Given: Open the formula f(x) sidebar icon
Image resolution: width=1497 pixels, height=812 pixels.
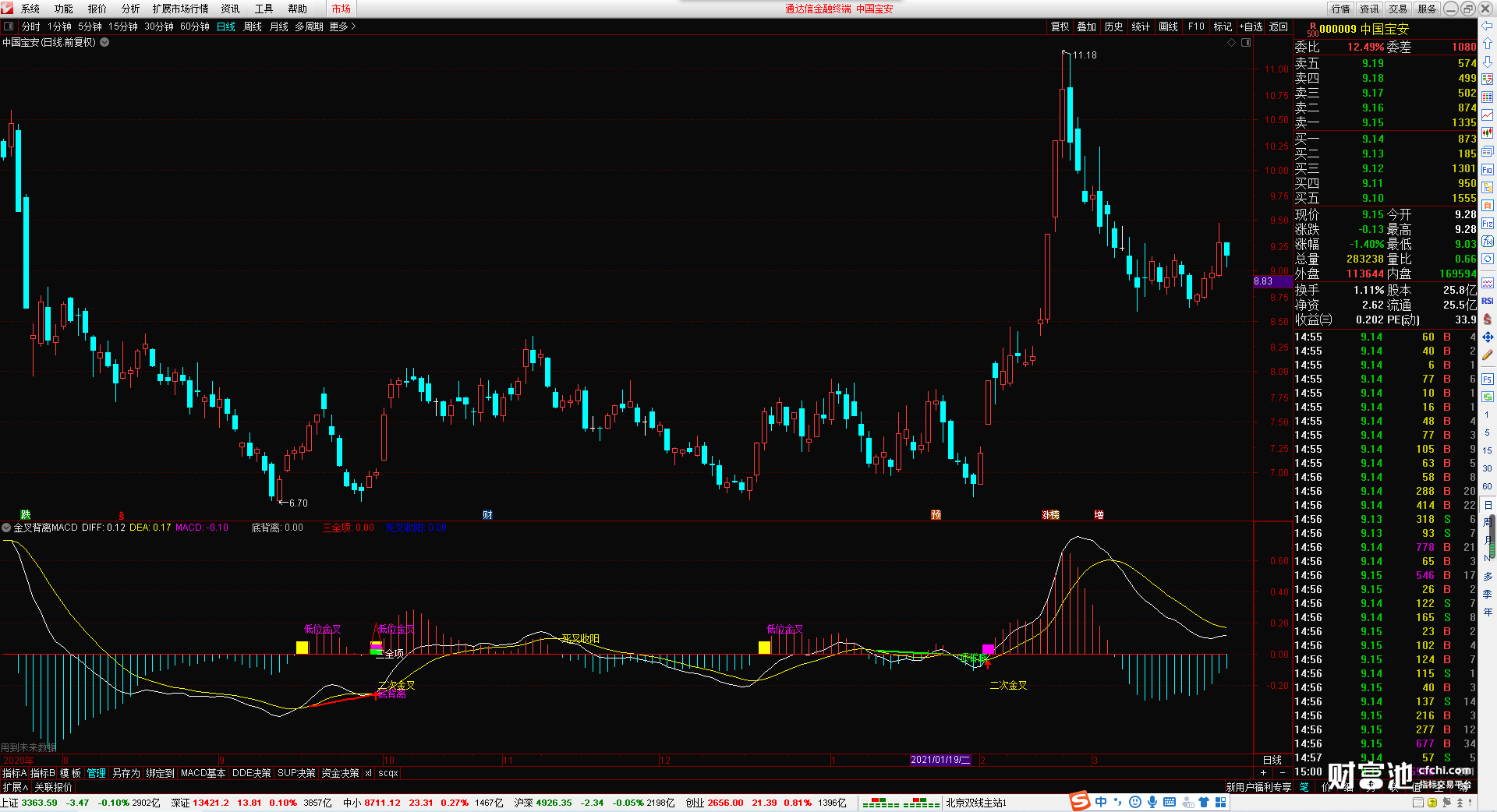Looking at the screenshot, I should (1488, 242).
